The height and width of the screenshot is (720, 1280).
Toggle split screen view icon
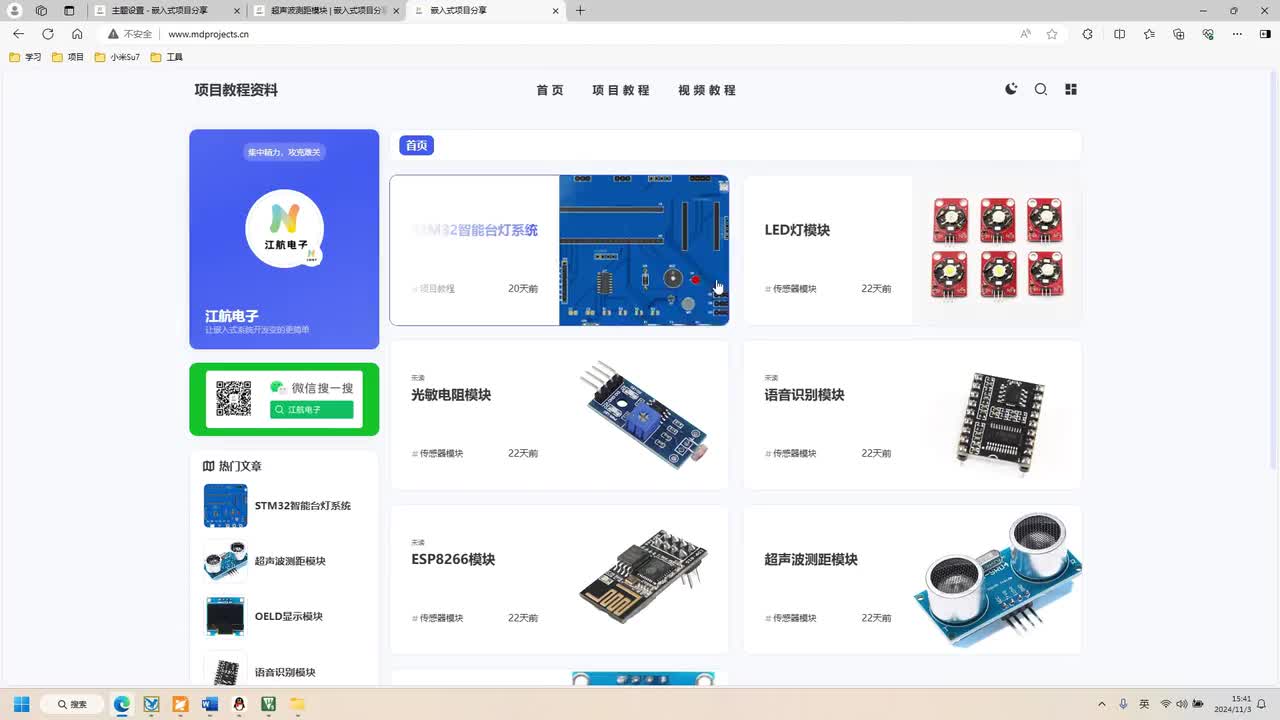pos(1119,34)
